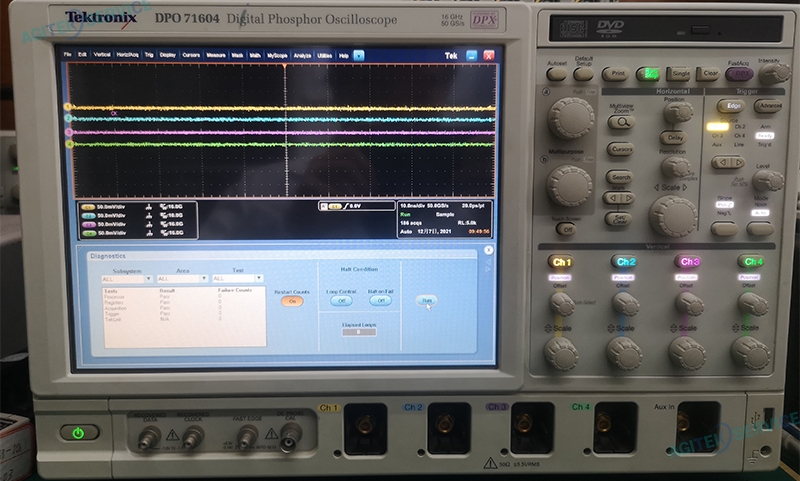
Task: Open the Utilities menu
Action: coord(324,56)
